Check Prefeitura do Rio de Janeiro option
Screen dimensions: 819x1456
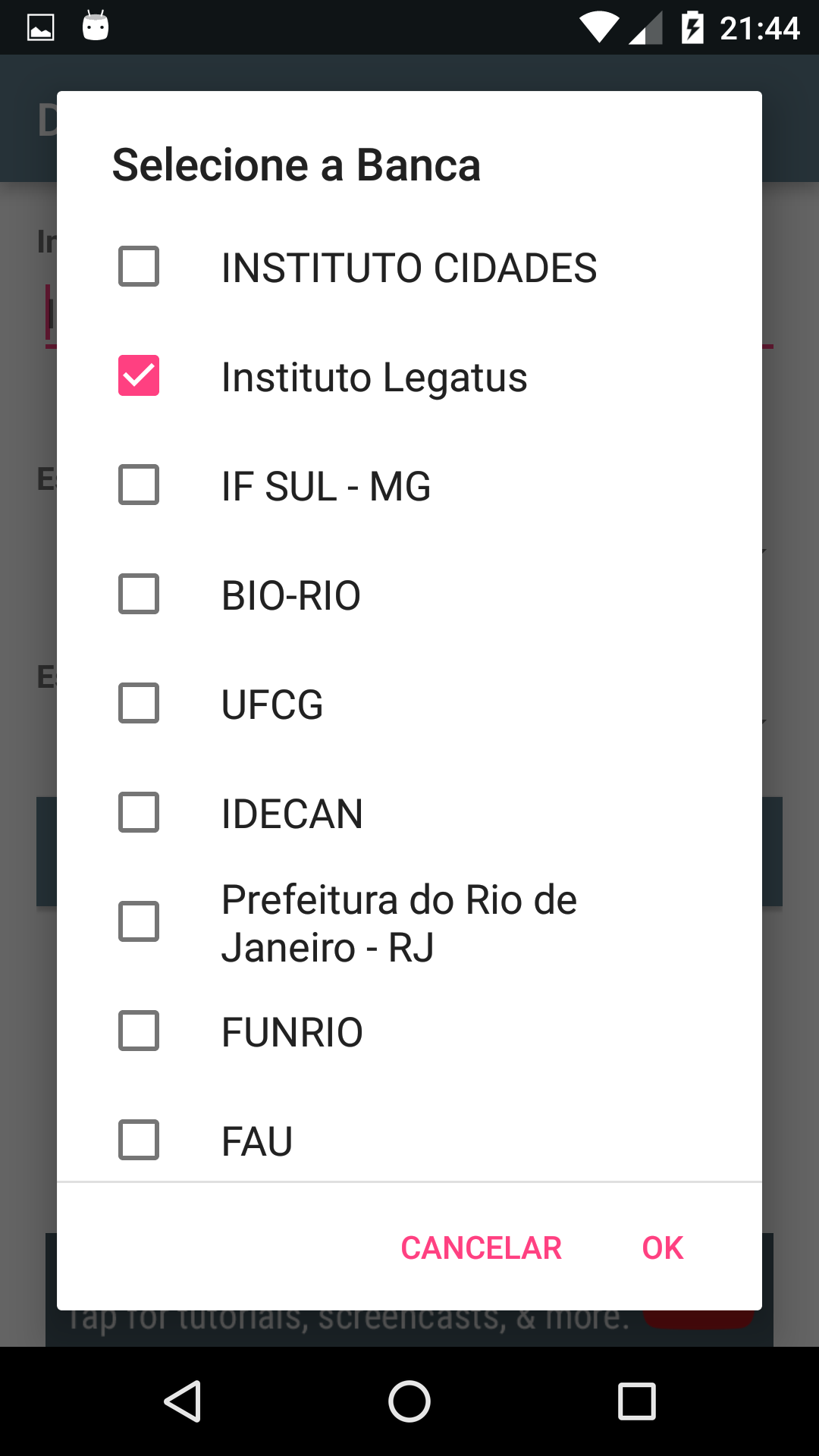tap(139, 921)
